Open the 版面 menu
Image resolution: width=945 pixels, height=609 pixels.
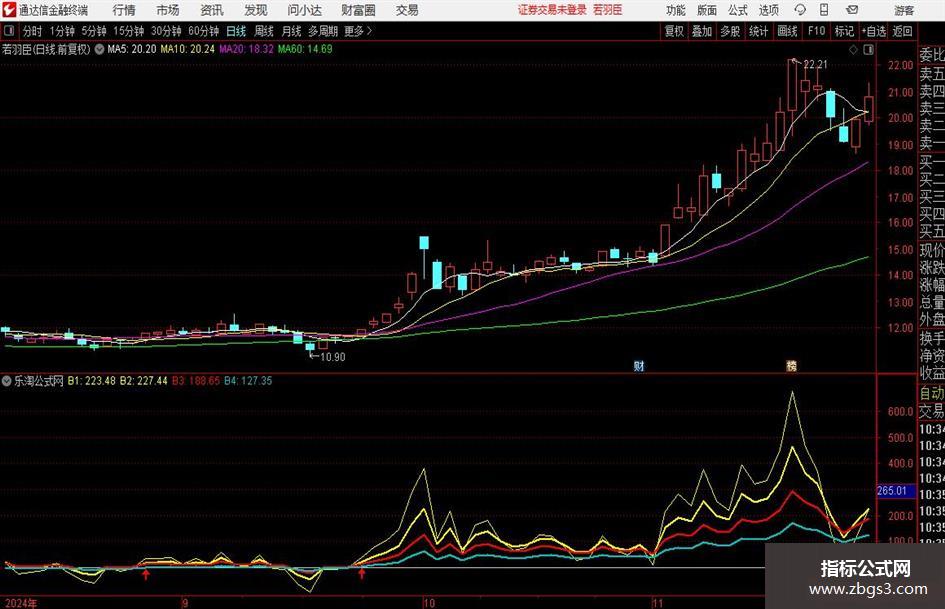pos(706,10)
